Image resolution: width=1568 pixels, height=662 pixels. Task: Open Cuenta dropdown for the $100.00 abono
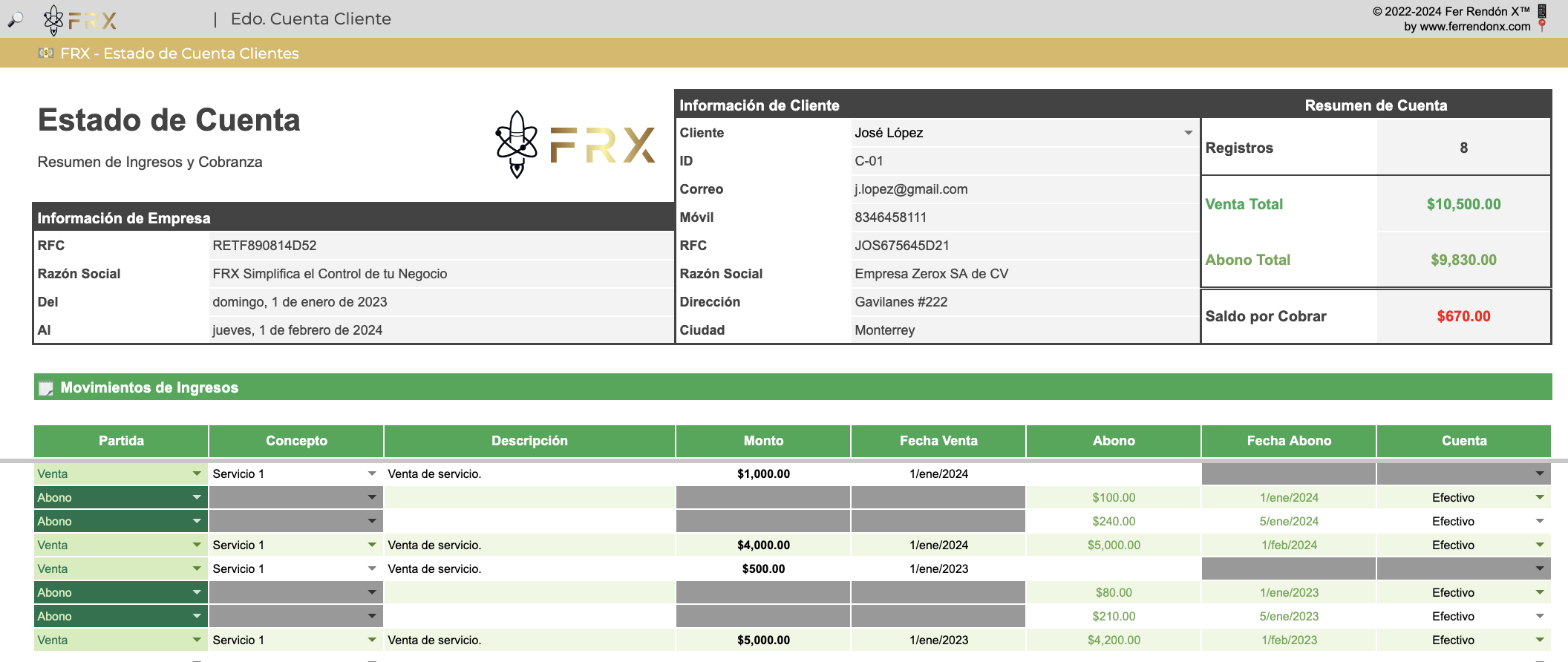[x=1540, y=497]
